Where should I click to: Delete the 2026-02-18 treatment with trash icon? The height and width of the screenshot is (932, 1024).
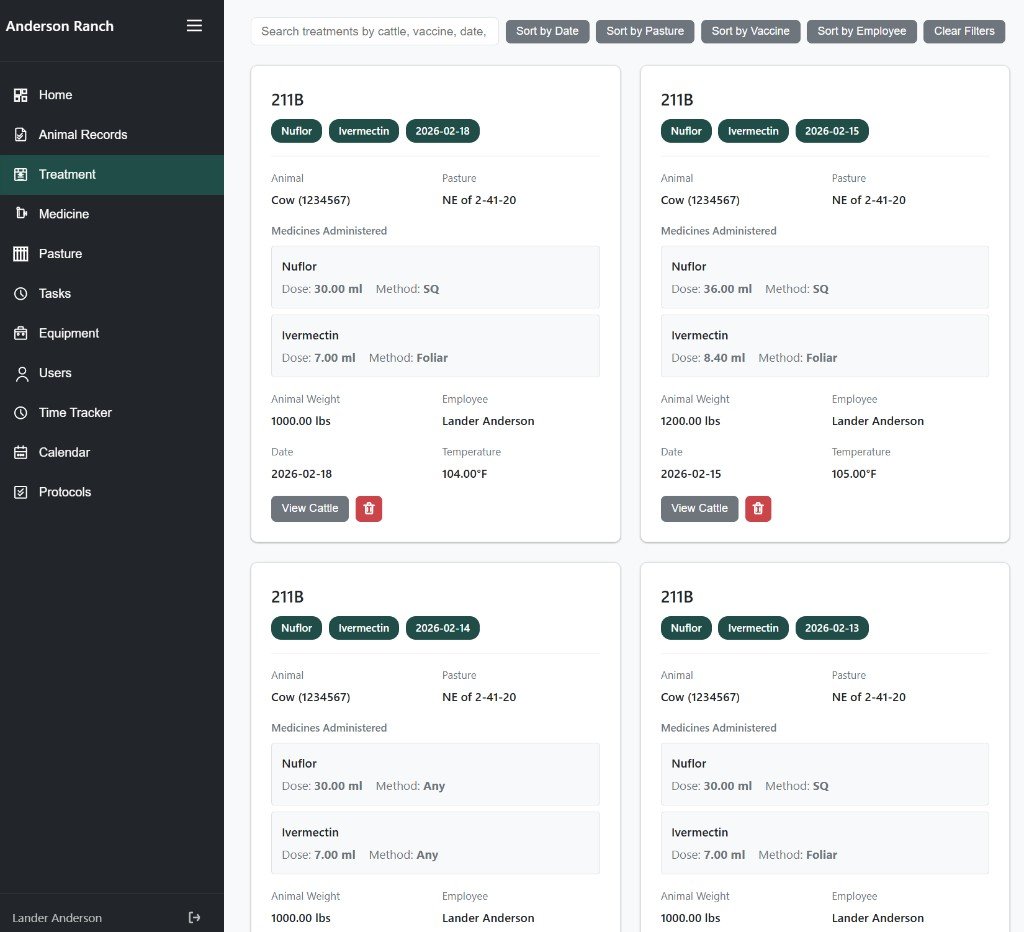point(368,509)
